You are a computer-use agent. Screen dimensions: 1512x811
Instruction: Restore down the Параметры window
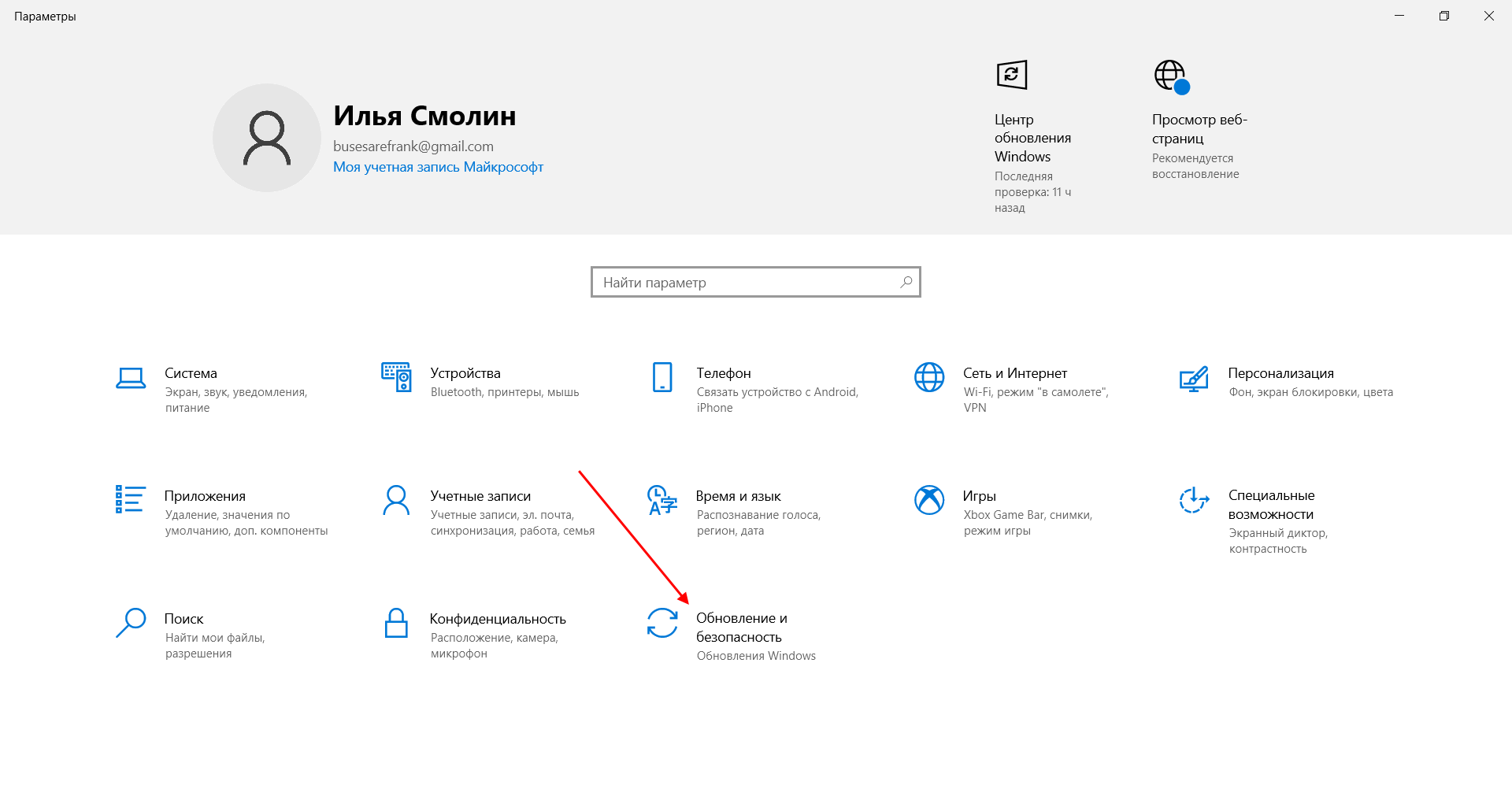click(1444, 16)
